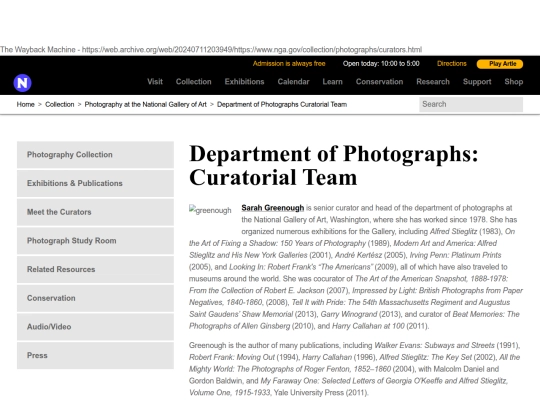The height and width of the screenshot is (405, 540).
Task: Open the Visit menu
Action: point(155,82)
